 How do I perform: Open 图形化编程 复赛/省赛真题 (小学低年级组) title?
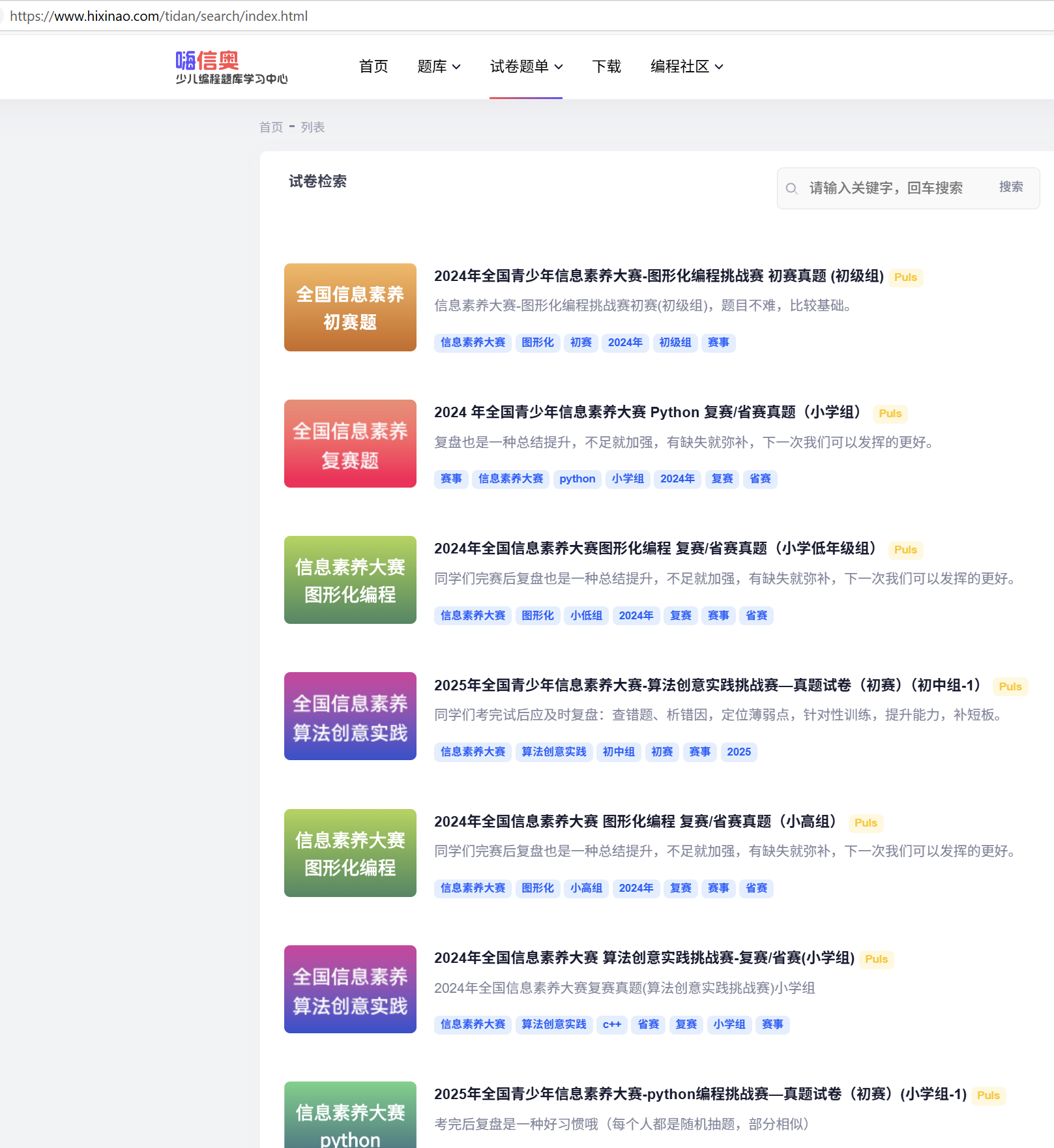click(657, 549)
